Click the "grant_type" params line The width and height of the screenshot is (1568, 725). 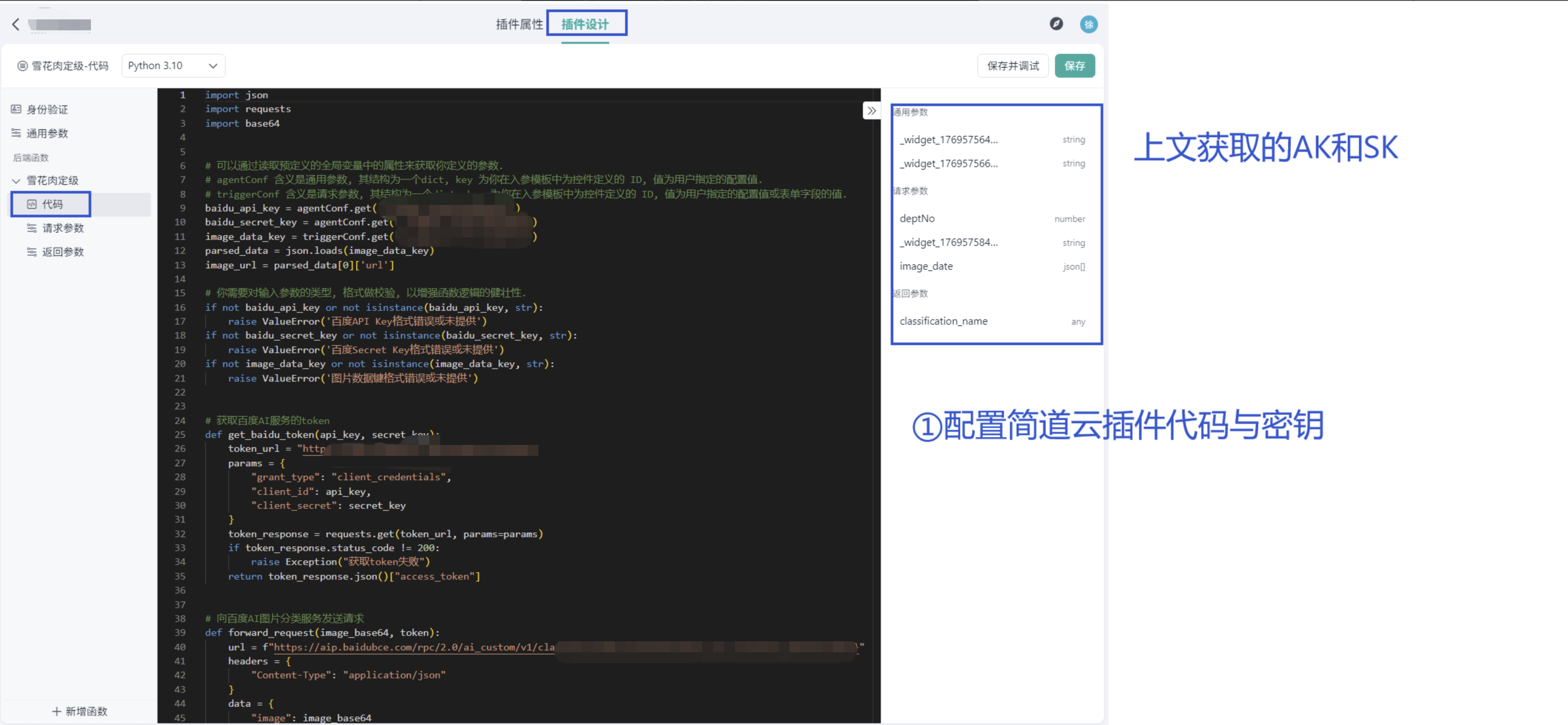351,477
